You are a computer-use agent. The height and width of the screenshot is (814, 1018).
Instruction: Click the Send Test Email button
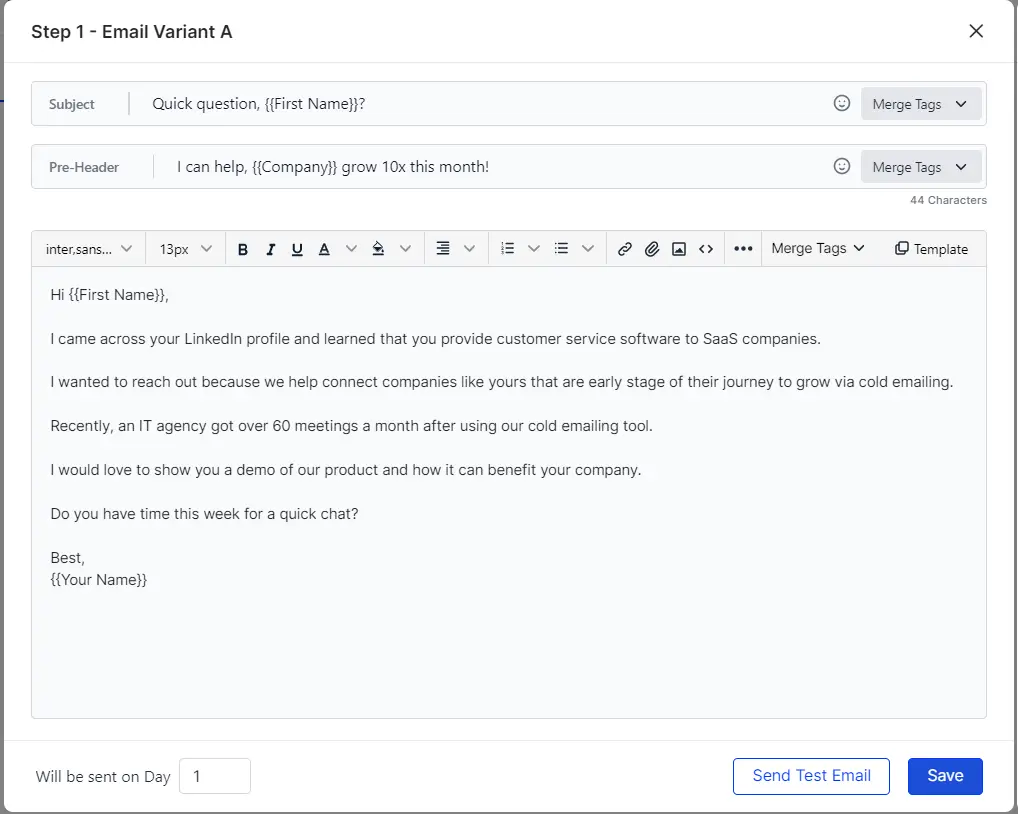[811, 776]
